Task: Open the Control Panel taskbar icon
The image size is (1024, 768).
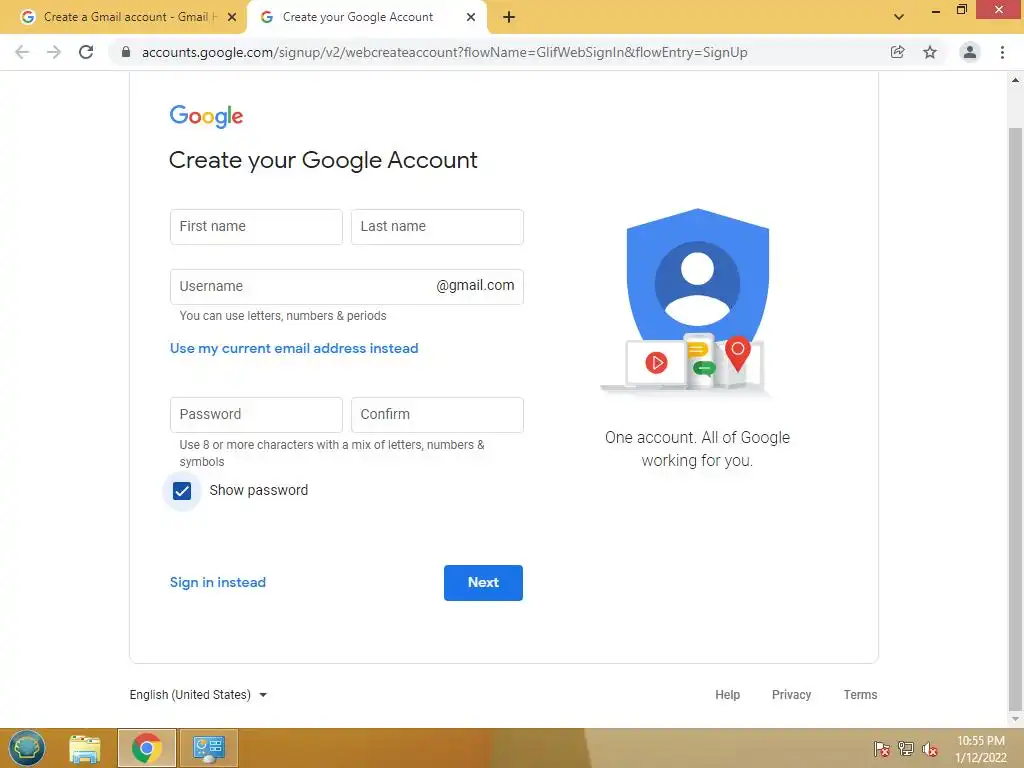Action: pos(208,748)
